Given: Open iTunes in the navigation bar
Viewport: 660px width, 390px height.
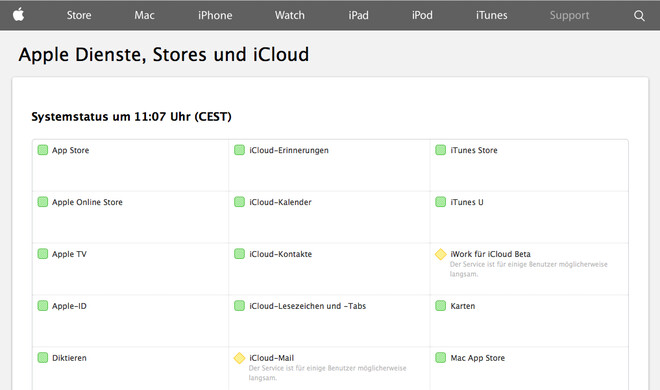Looking at the screenshot, I should click(492, 15).
